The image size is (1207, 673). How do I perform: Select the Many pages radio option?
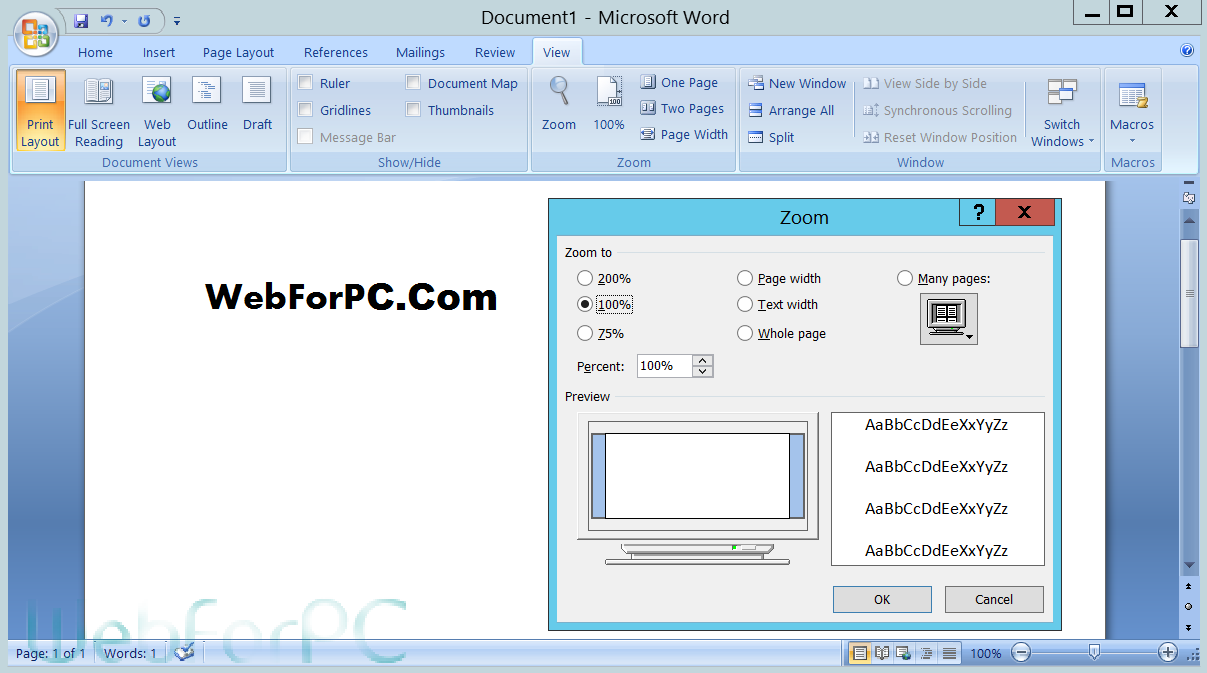905,279
